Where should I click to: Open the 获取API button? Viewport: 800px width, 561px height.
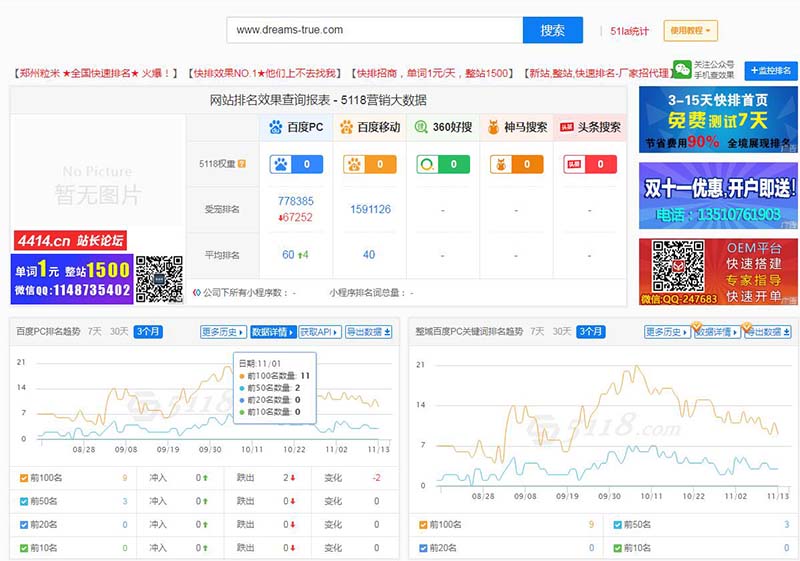320,332
